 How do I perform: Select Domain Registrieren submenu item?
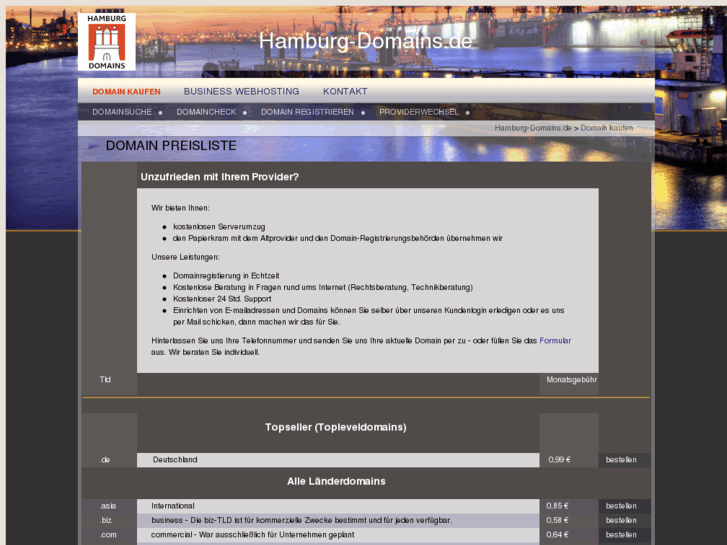[x=307, y=112]
